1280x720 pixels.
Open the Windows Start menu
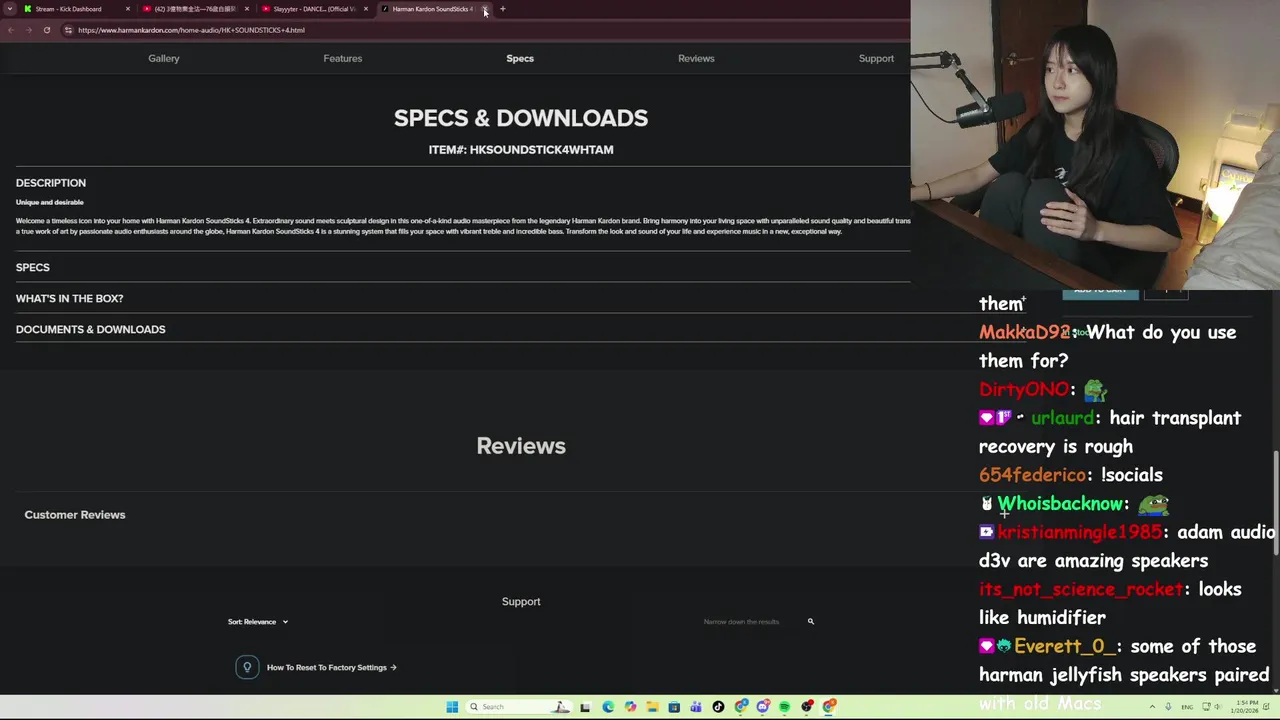(x=452, y=707)
